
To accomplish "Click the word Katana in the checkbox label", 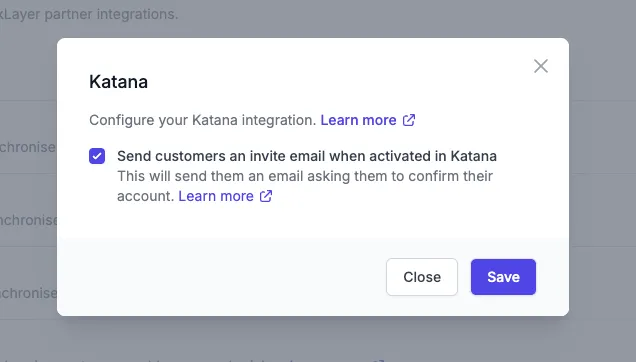I will pyautogui.click(x=474, y=156).
